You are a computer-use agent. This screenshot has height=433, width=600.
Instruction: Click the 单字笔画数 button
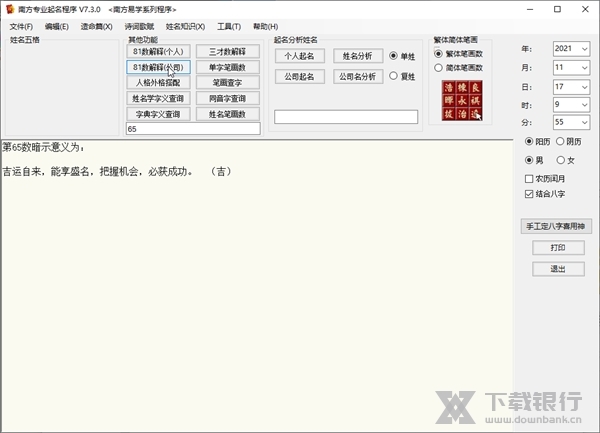pos(228,67)
